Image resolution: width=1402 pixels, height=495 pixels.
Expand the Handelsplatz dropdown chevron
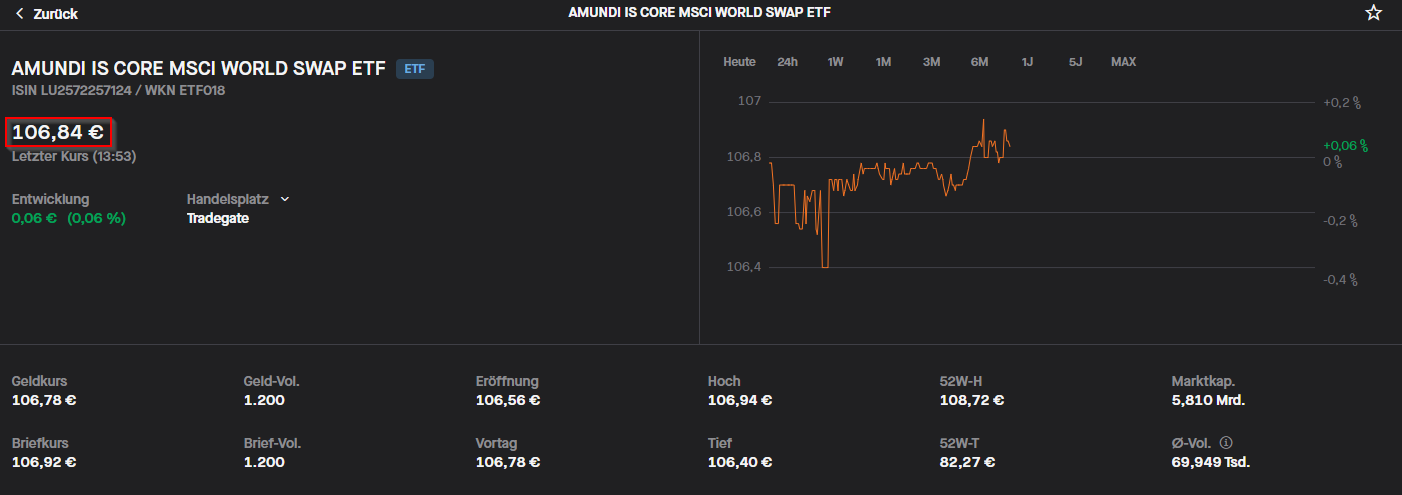click(285, 199)
